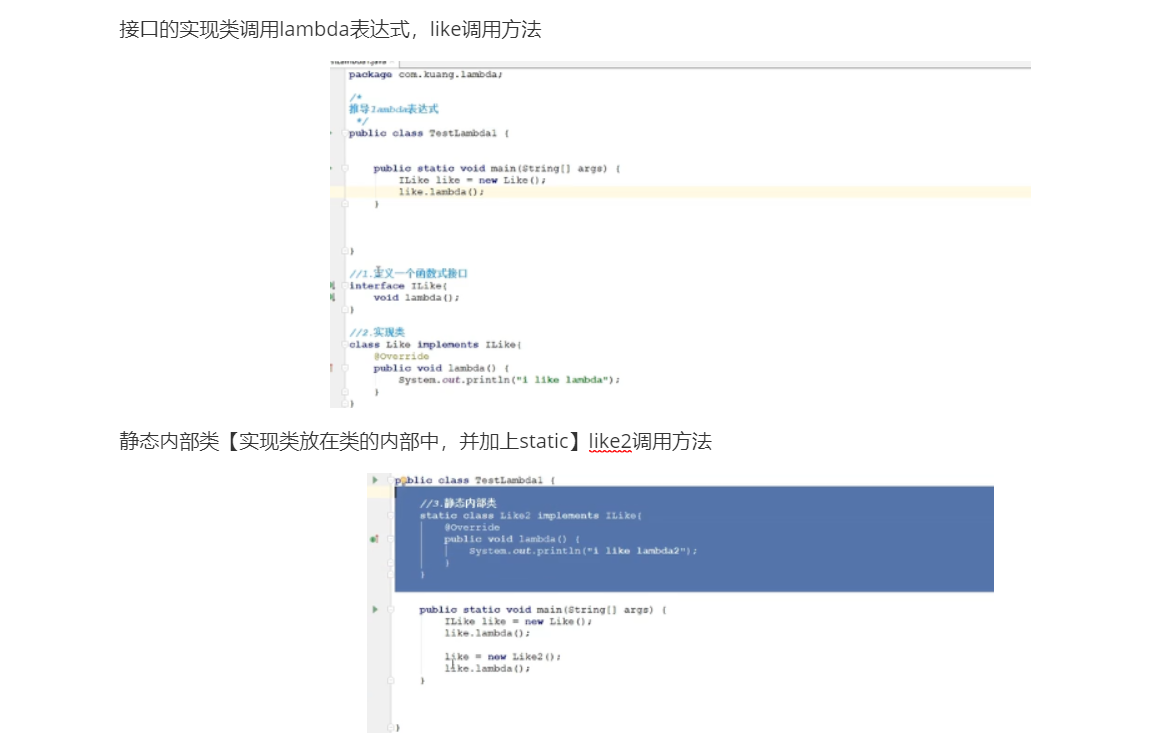The image size is (1167, 752).
Task: Click run arrow beside main in Like2 screenshot
Action: click(x=375, y=609)
